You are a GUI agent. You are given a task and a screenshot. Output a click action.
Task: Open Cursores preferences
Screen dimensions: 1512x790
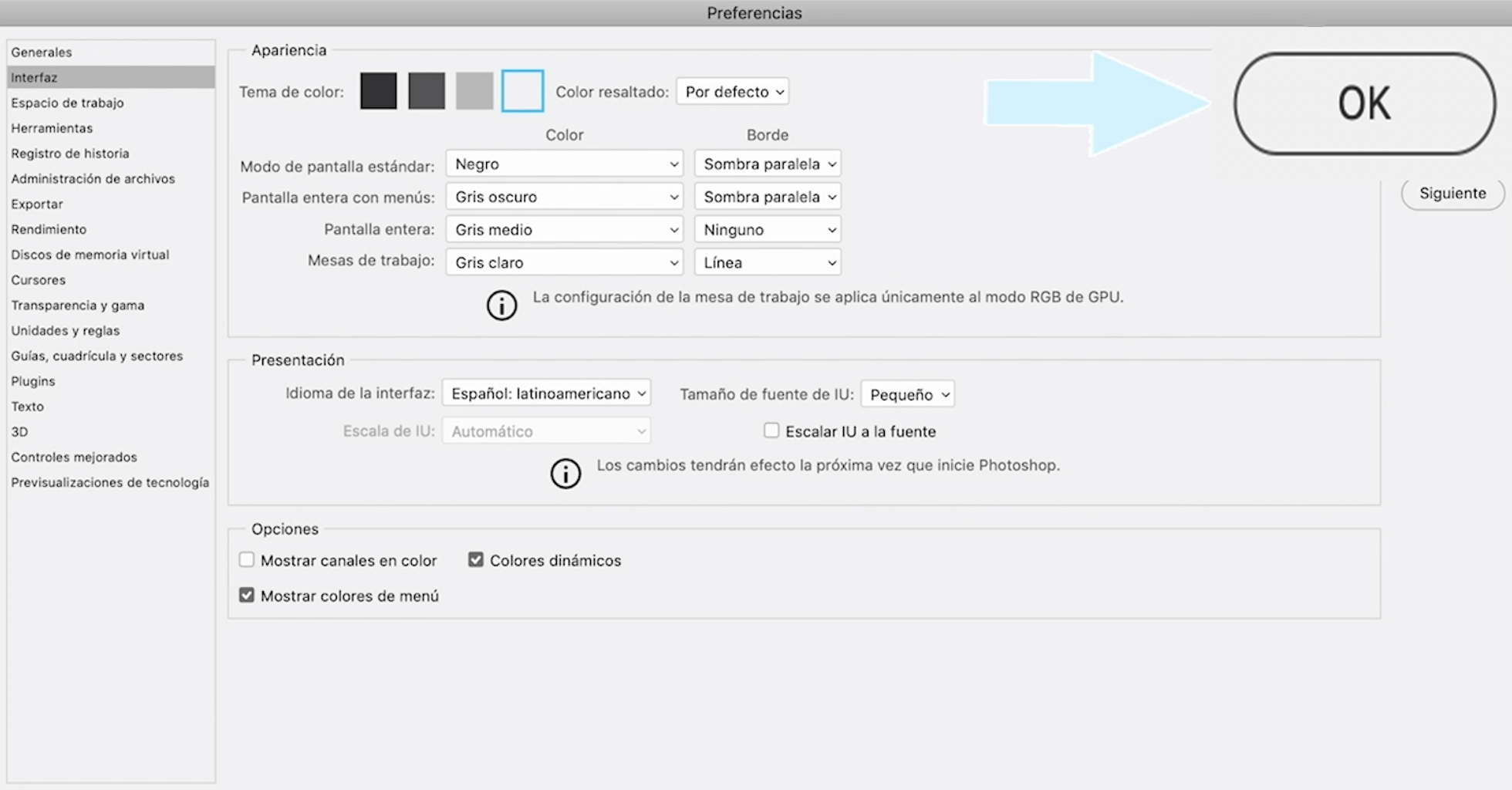(111, 280)
